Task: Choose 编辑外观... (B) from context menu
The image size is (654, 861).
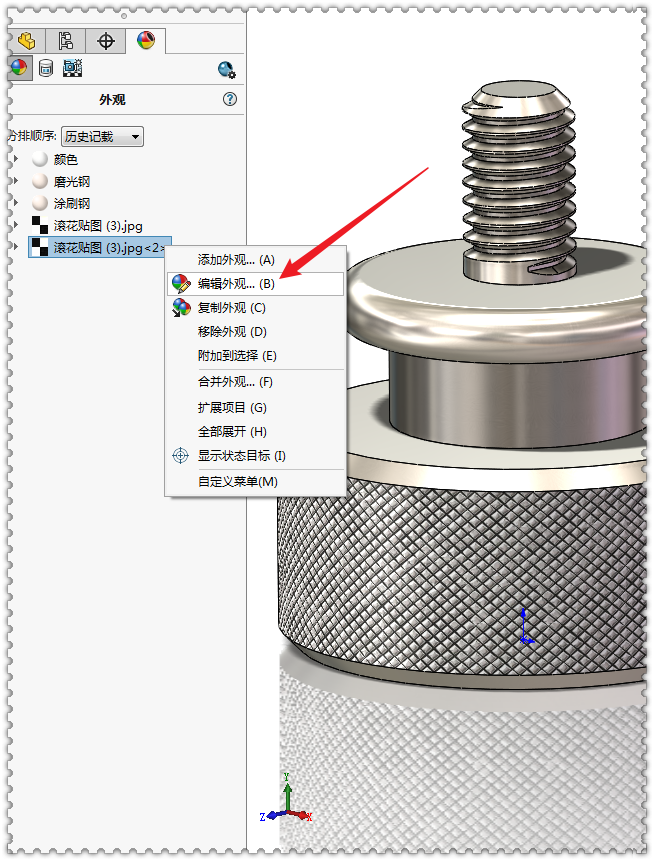Action: [255, 284]
